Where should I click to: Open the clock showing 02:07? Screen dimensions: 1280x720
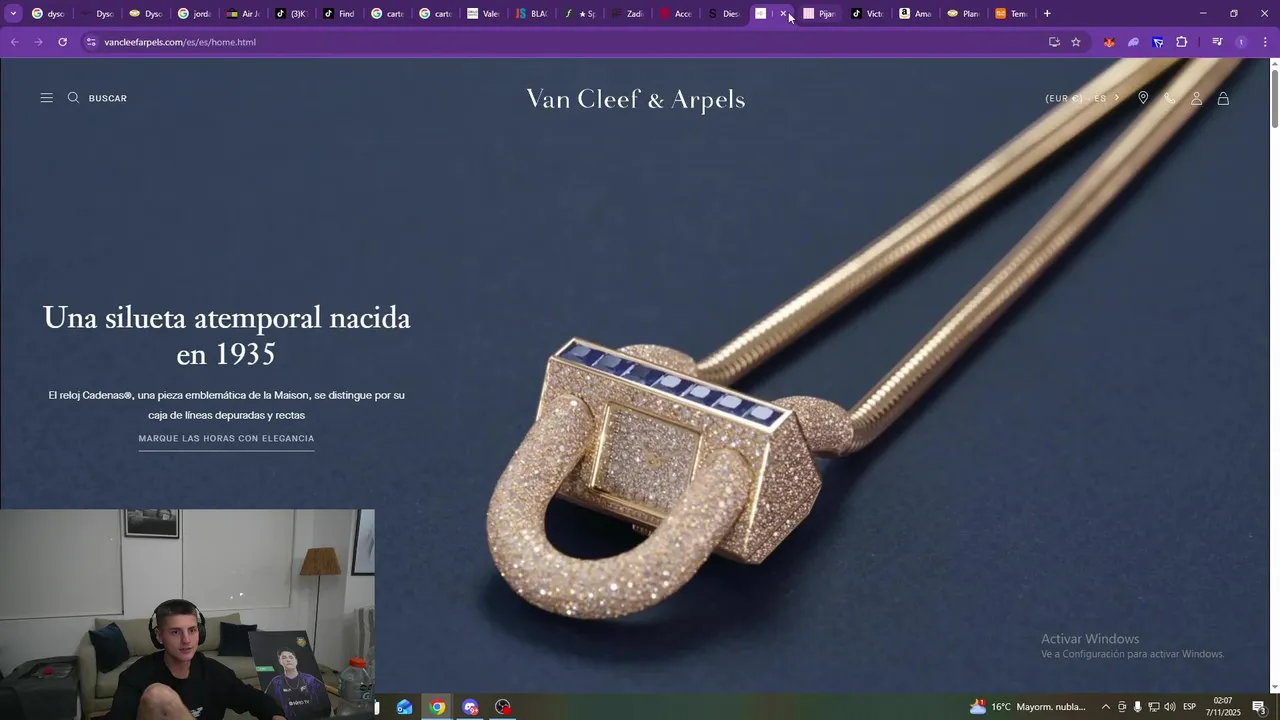(x=1222, y=707)
